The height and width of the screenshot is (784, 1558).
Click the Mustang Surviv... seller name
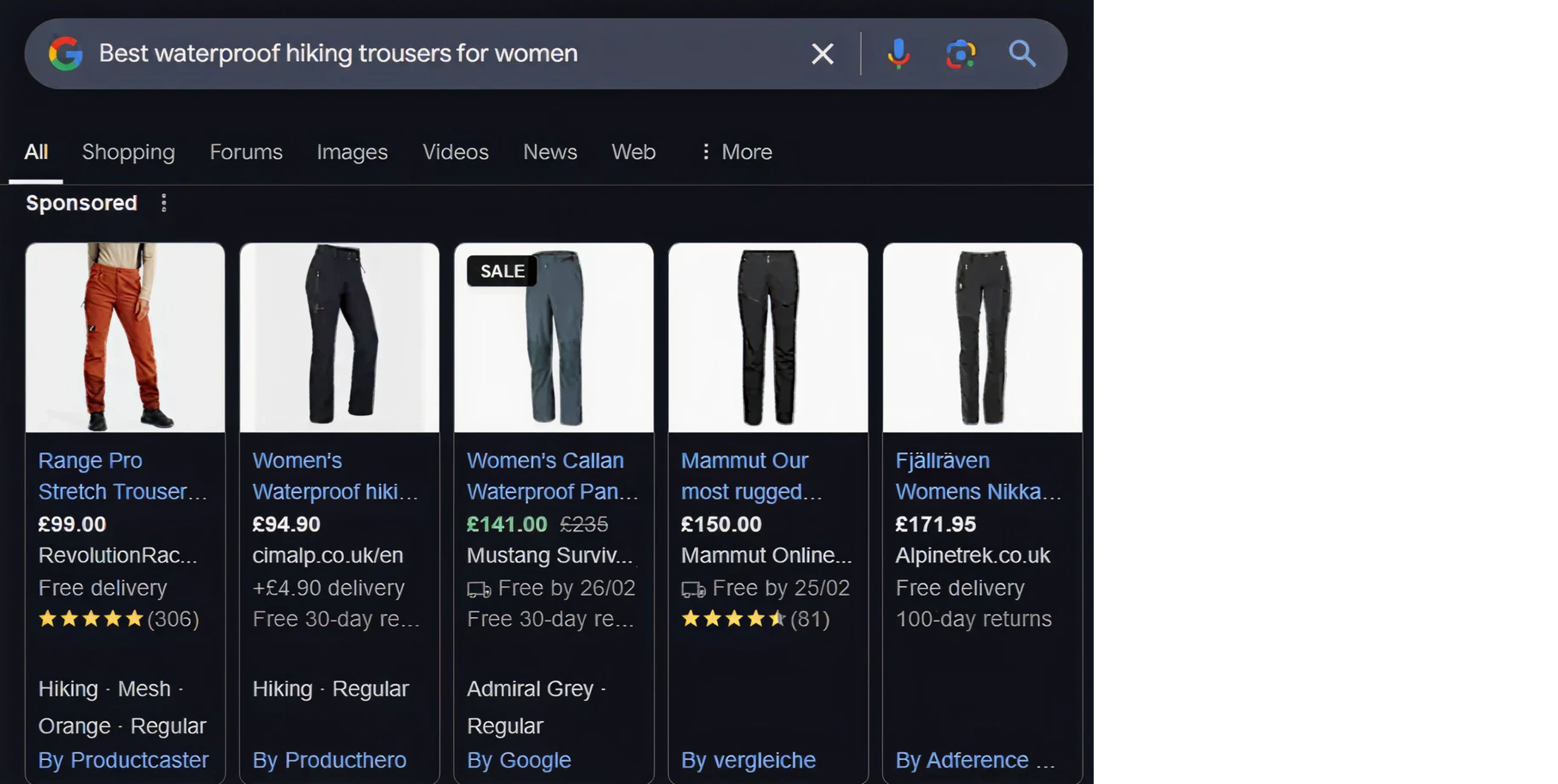550,555
